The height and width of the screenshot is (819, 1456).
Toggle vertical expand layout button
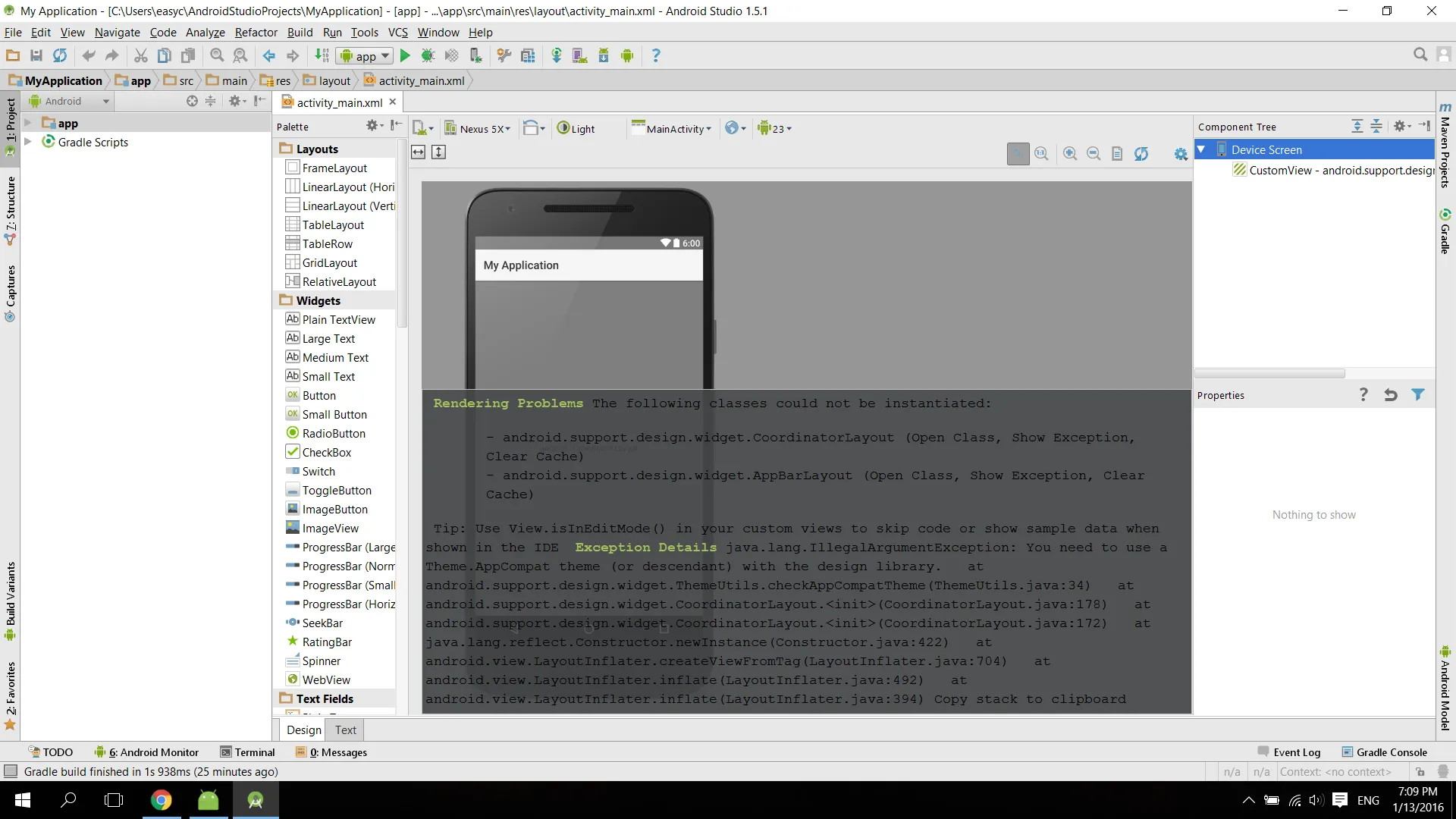438,152
